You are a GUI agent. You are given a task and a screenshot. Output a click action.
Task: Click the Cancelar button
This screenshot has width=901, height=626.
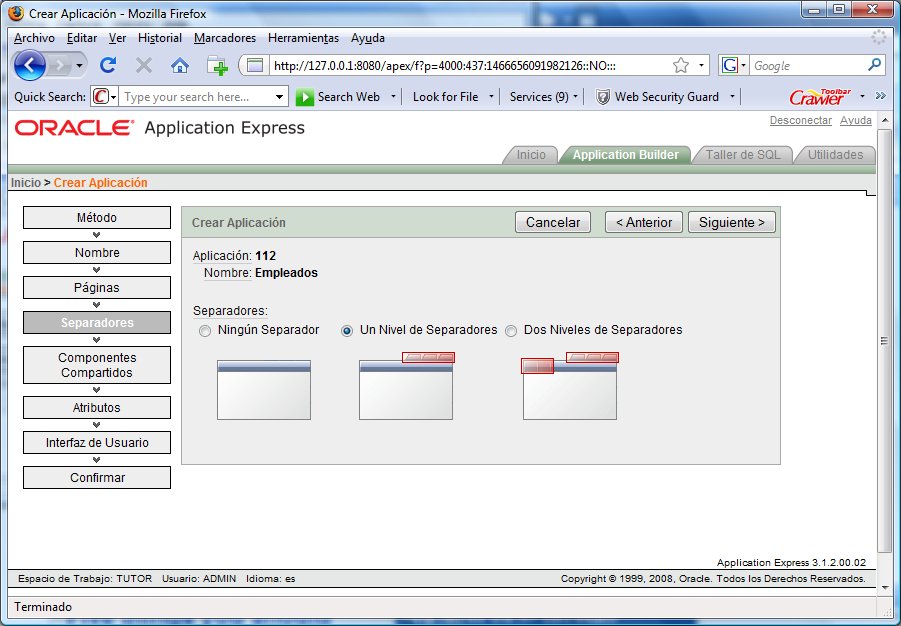pos(553,222)
